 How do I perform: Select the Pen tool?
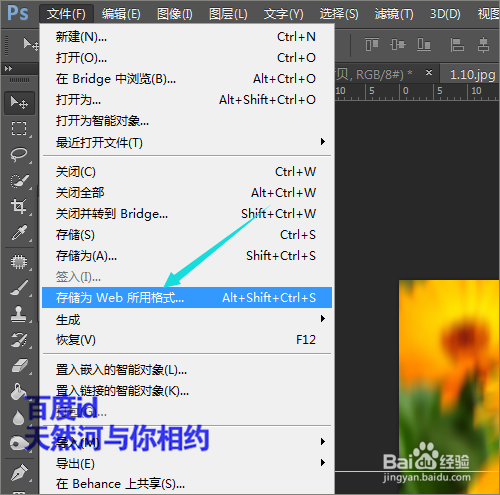coord(18,473)
